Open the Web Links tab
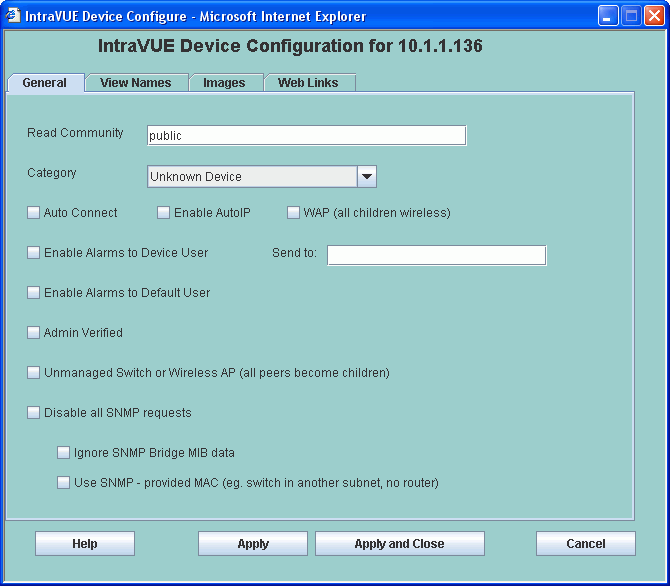Viewport: 670px width, 586px height. pos(309,82)
